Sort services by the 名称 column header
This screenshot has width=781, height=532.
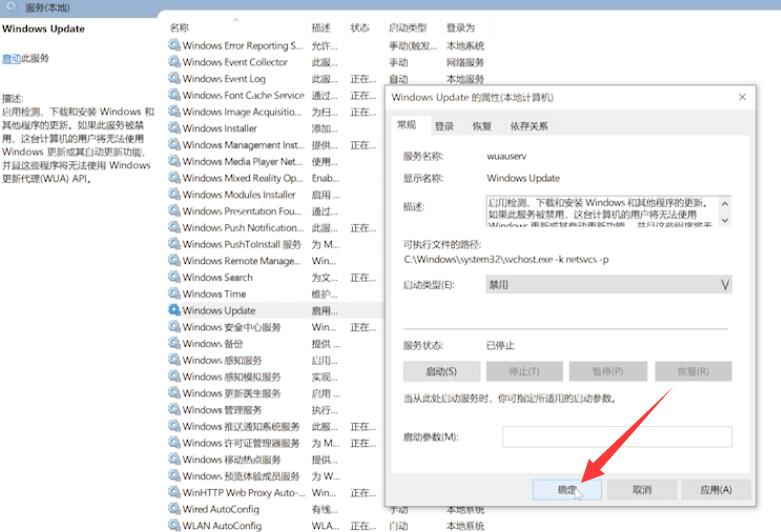[x=179, y=28]
